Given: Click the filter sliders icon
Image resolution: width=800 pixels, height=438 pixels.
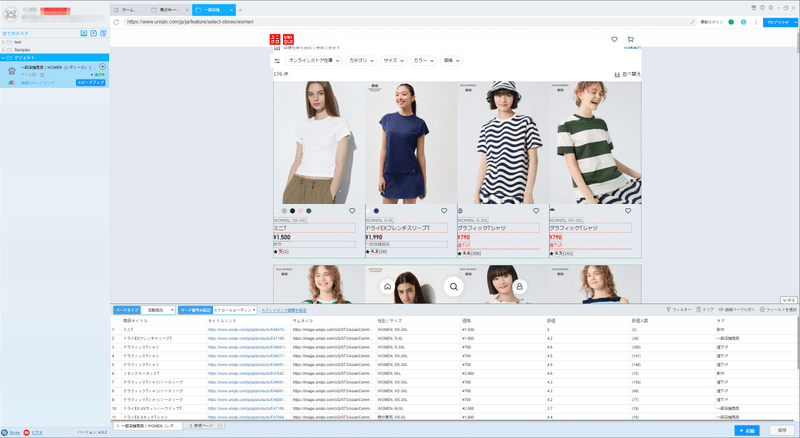Looking at the screenshot, I should (x=277, y=61).
